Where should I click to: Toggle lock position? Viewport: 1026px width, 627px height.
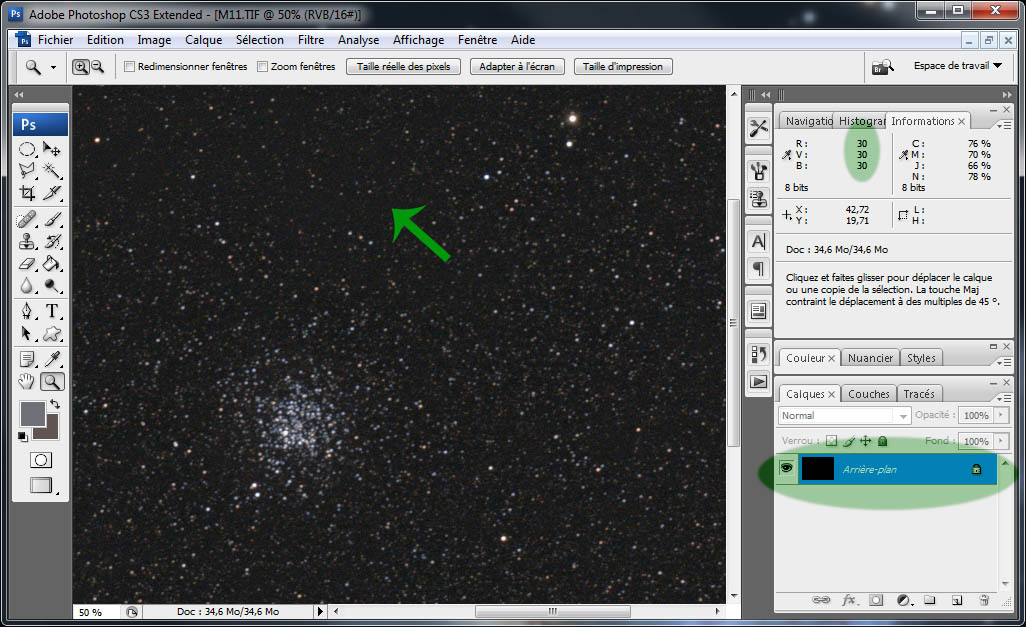pyautogui.click(x=866, y=441)
